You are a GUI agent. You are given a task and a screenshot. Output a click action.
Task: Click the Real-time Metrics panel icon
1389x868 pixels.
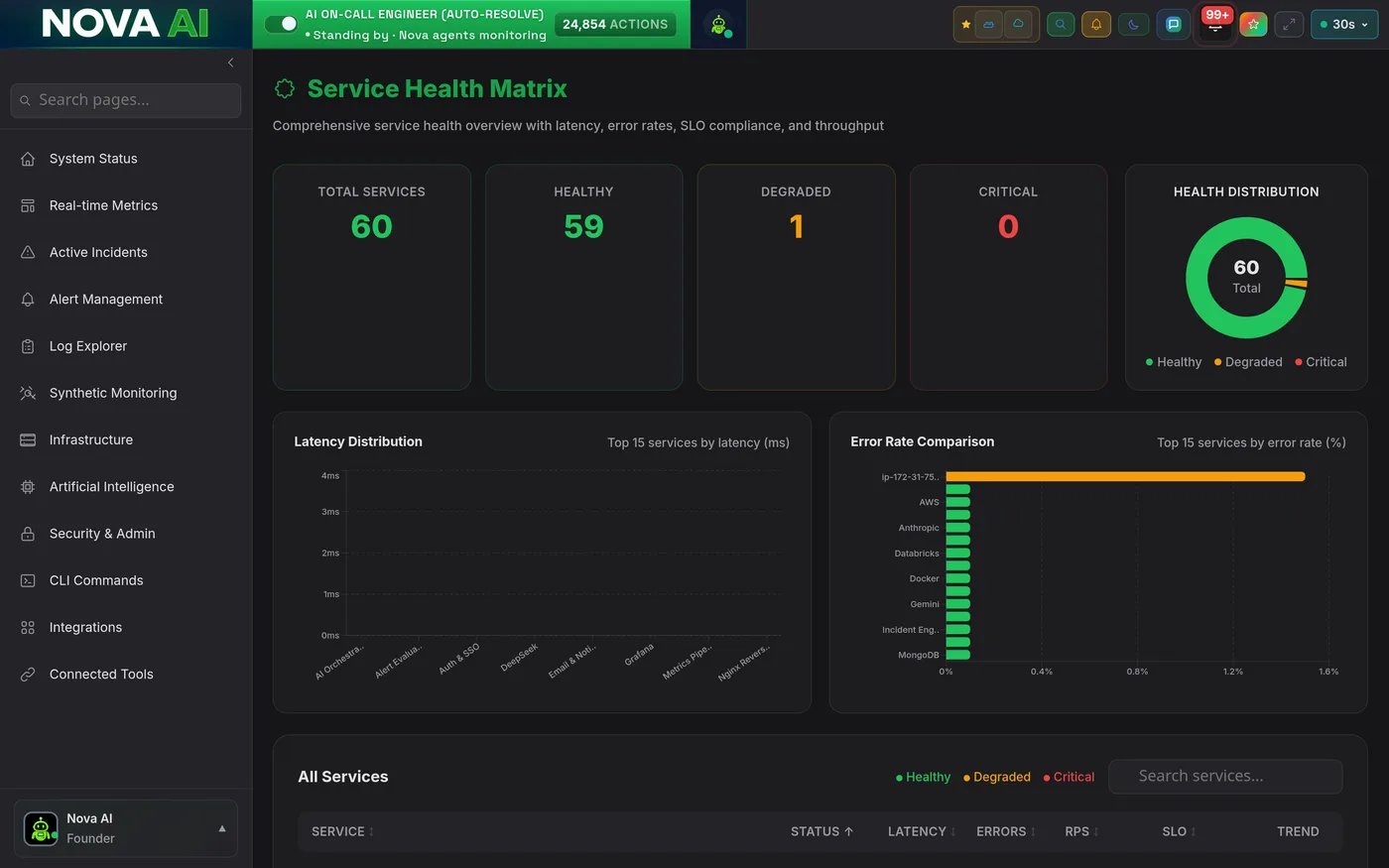coord(28,205)
